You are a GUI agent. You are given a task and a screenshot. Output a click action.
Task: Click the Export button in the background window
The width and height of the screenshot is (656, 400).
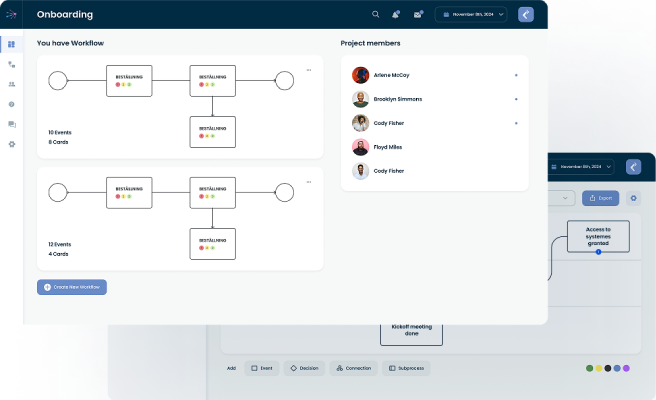[x=600, y=198]
